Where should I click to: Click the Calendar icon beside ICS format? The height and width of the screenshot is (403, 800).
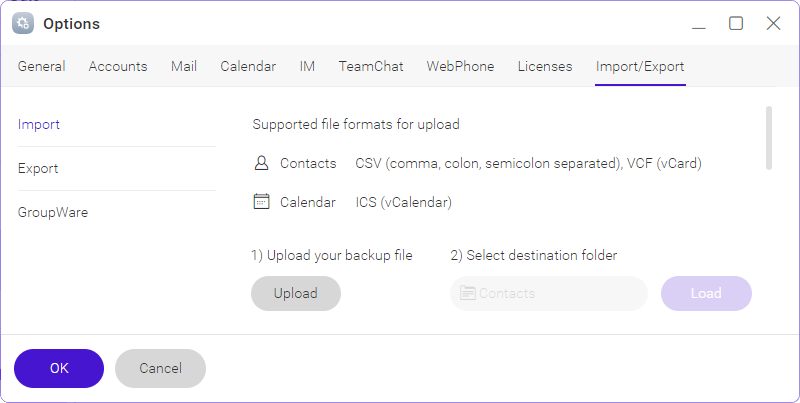[261, 202]
